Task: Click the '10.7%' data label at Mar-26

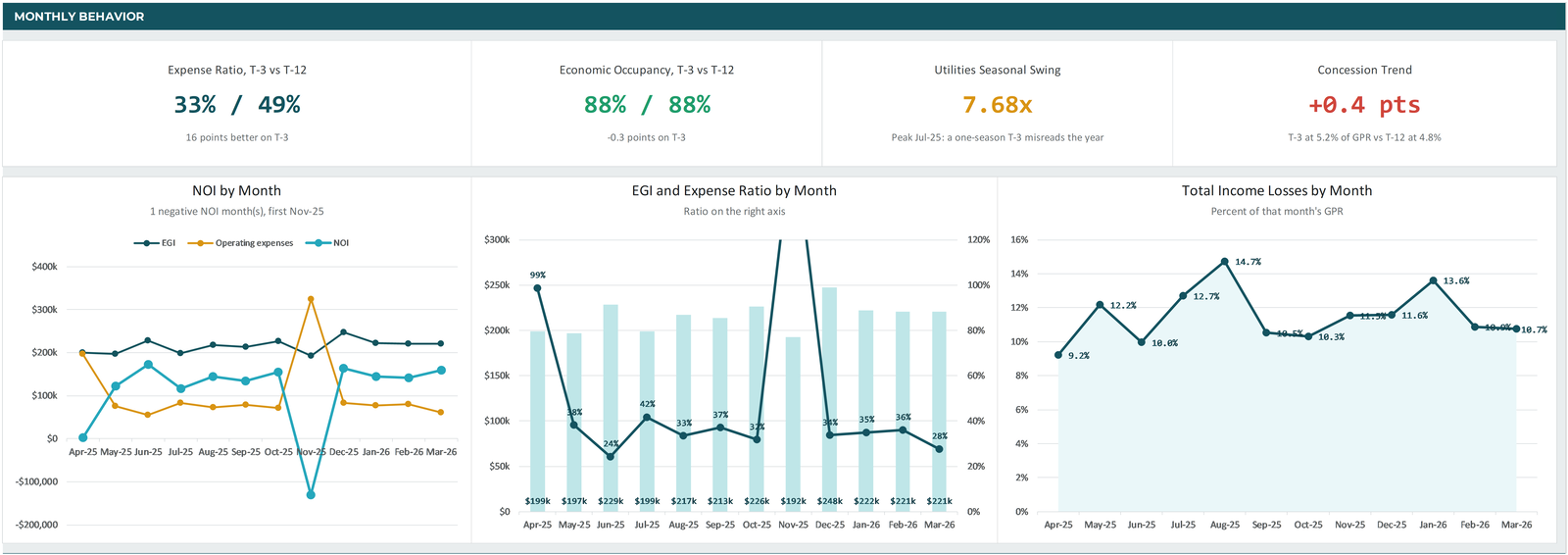Action: click(1534, 330)
